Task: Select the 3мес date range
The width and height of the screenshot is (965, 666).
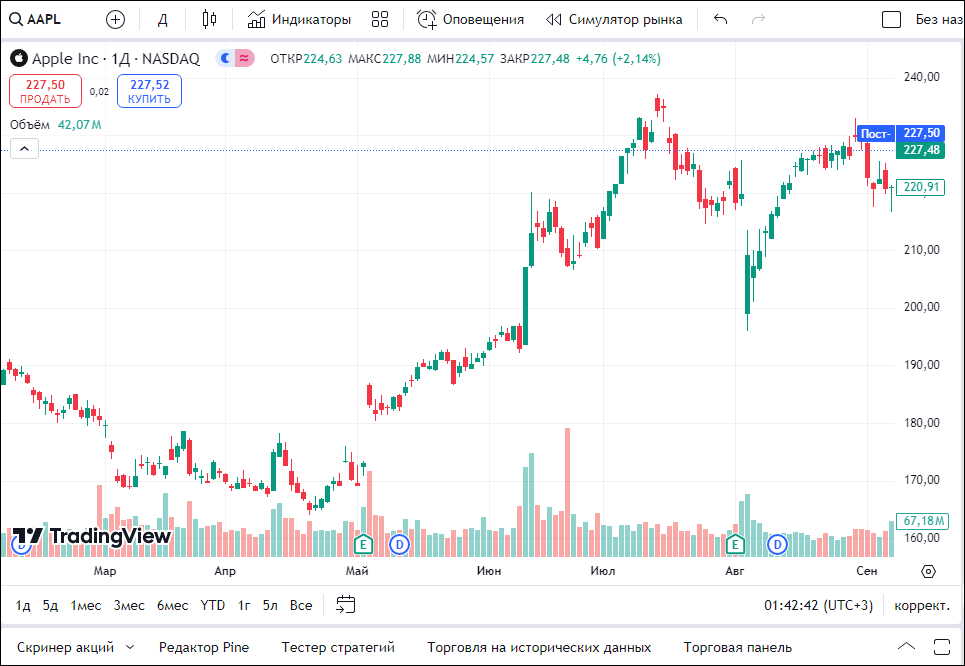Action: click(129, 605)
